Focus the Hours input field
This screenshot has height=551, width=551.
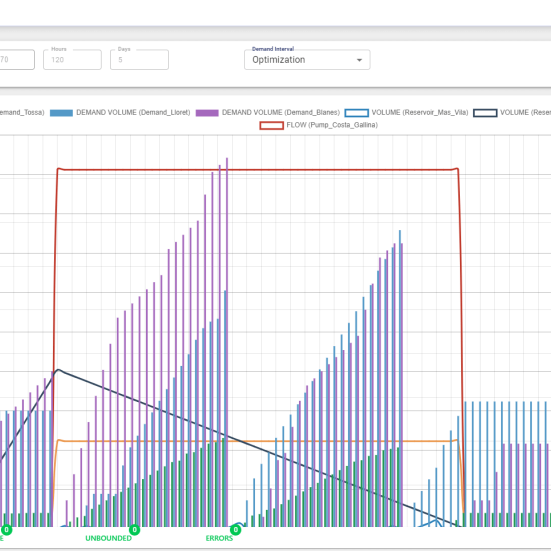pos(72,60)
